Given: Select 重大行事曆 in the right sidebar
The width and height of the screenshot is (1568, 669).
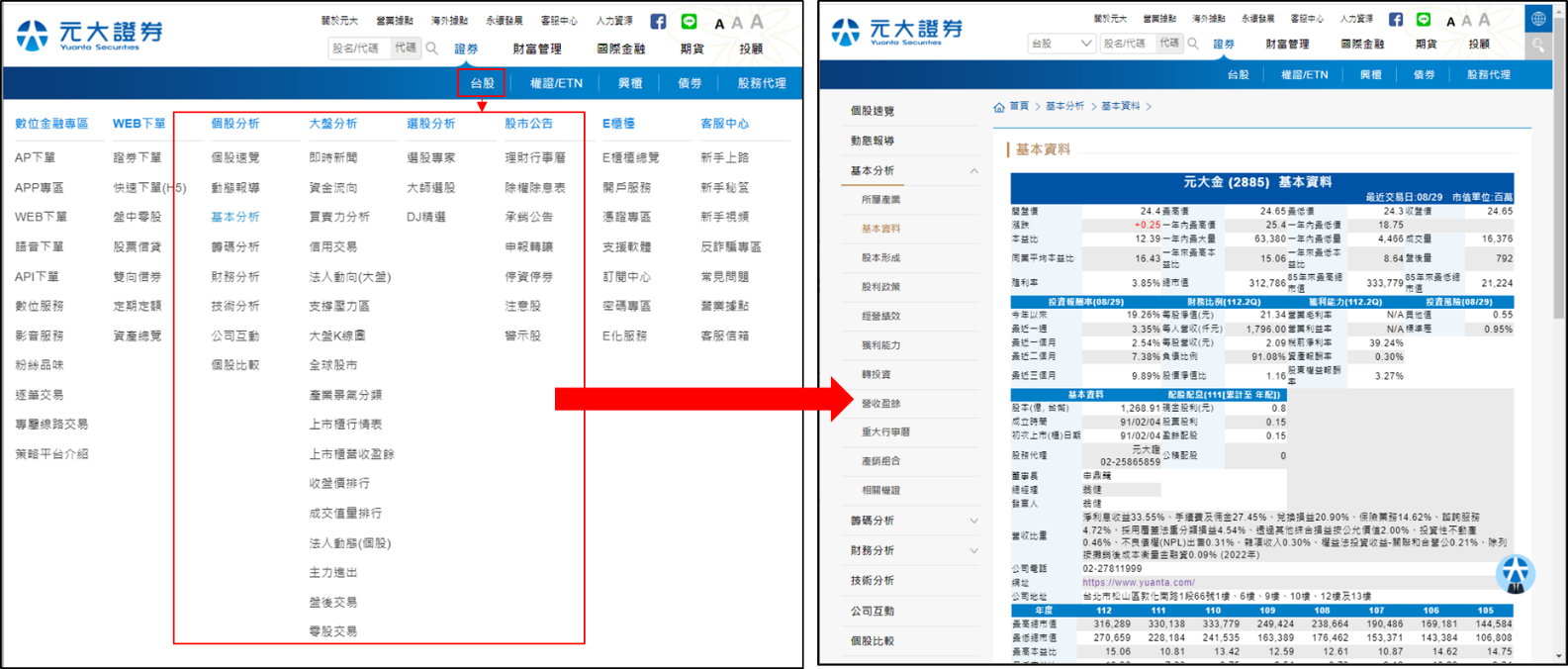Looking at the screenshot, I should click(x=885, y=432).
